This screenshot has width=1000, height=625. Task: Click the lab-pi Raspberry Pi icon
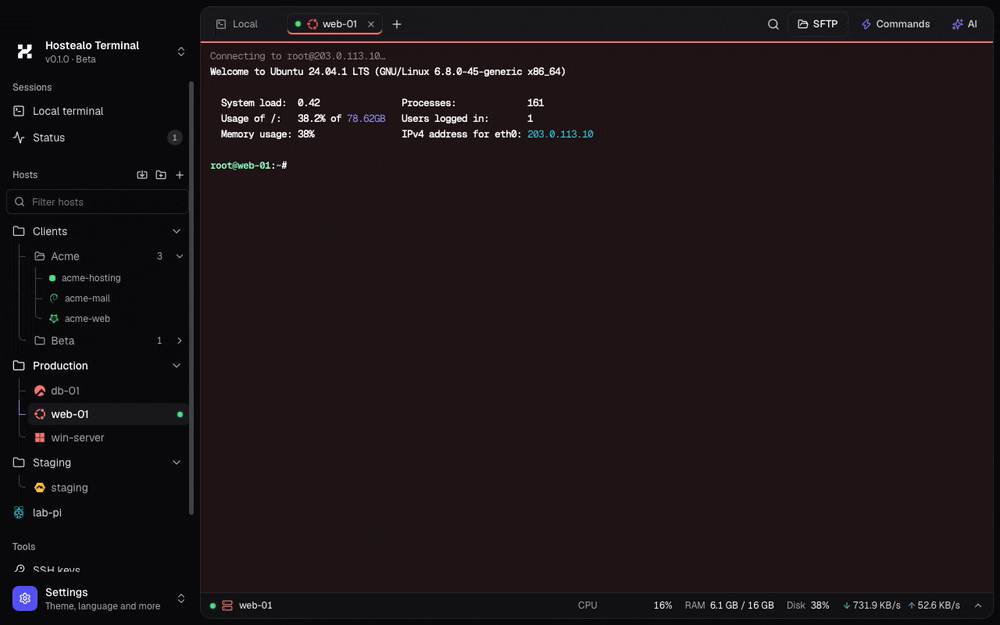[x=19, y=513]
